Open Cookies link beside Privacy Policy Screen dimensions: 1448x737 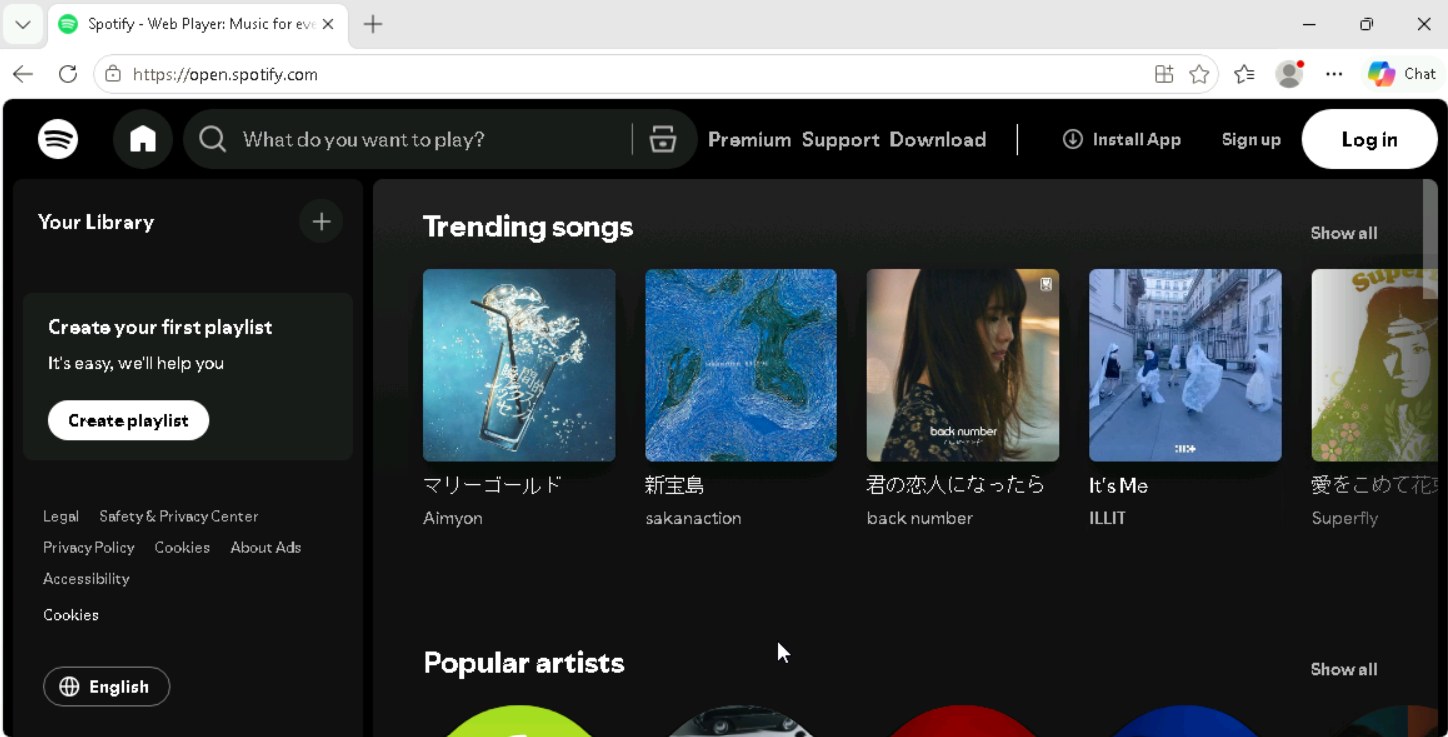(182, 547)
